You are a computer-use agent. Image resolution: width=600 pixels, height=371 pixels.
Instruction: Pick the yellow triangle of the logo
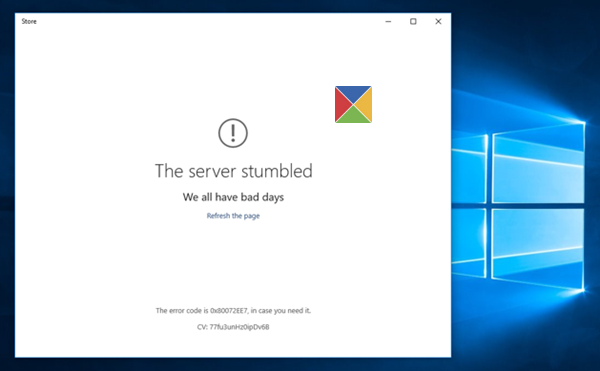coord(364,104)
